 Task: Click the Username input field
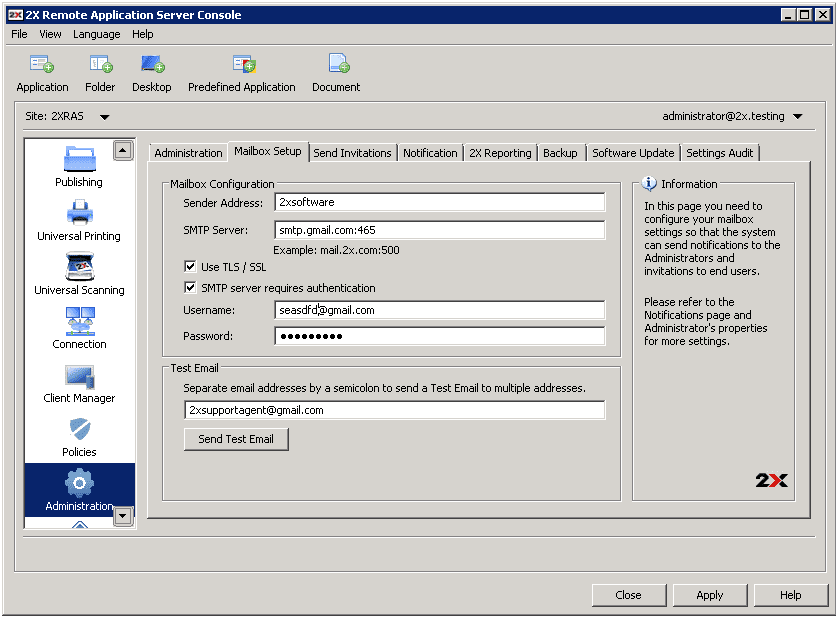tap(440, 310)
